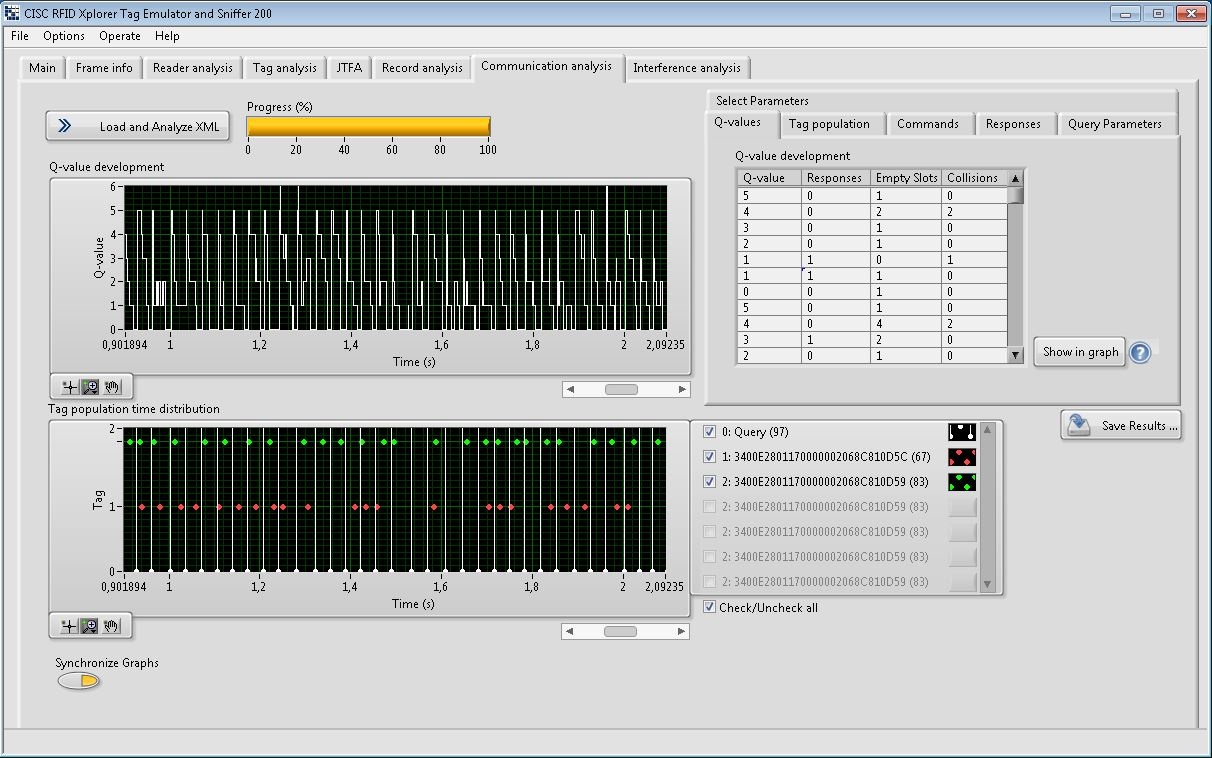The width and height of the screenshot is (1212, 758).
Task: Open red plot style swatch for tag D5C
Action: tap(962, 457)
